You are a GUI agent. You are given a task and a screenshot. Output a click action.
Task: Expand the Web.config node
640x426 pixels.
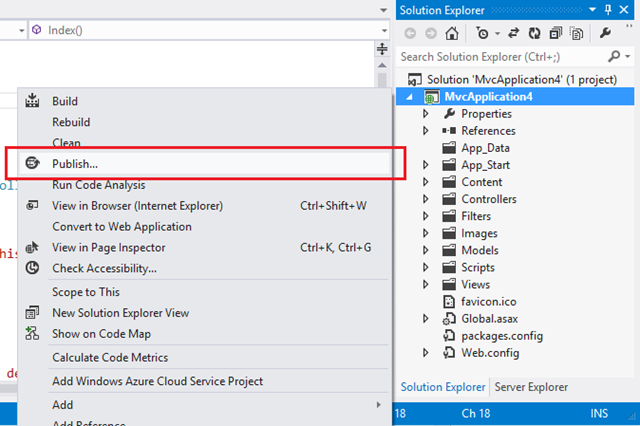click(x=426, y=353)
